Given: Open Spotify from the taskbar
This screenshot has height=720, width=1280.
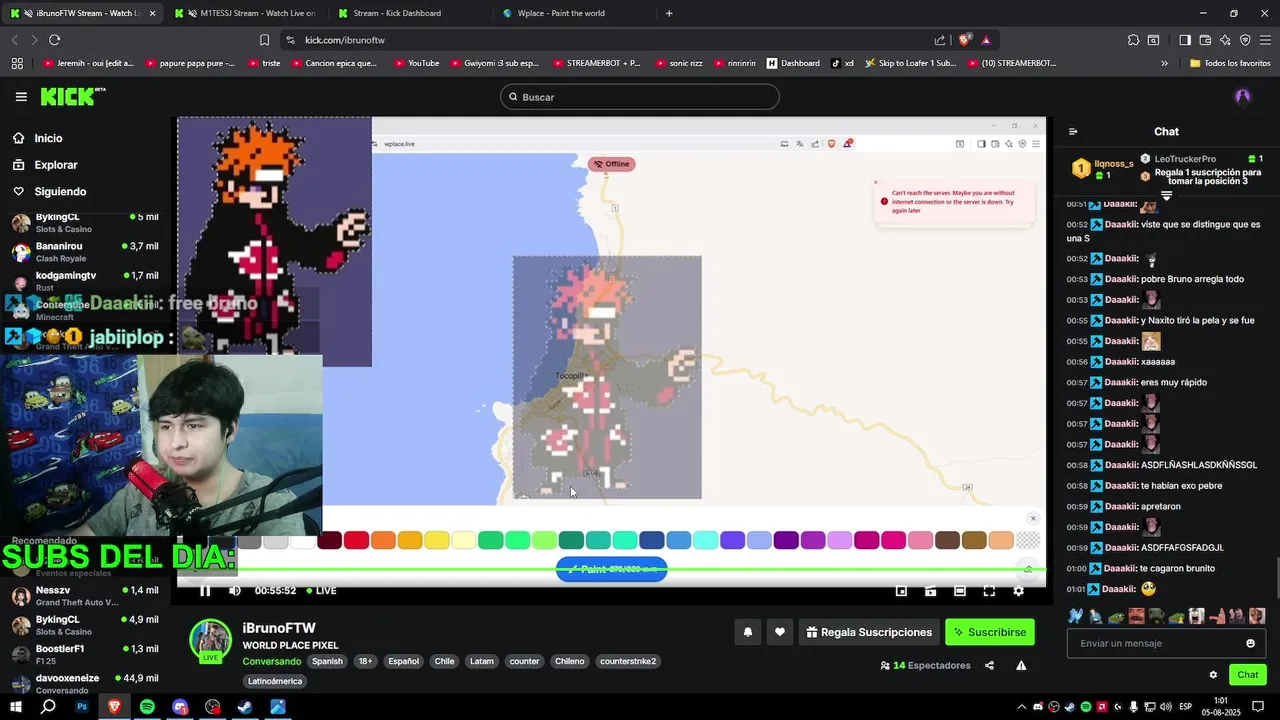Looking at the screenshot, I should [147, 707].
